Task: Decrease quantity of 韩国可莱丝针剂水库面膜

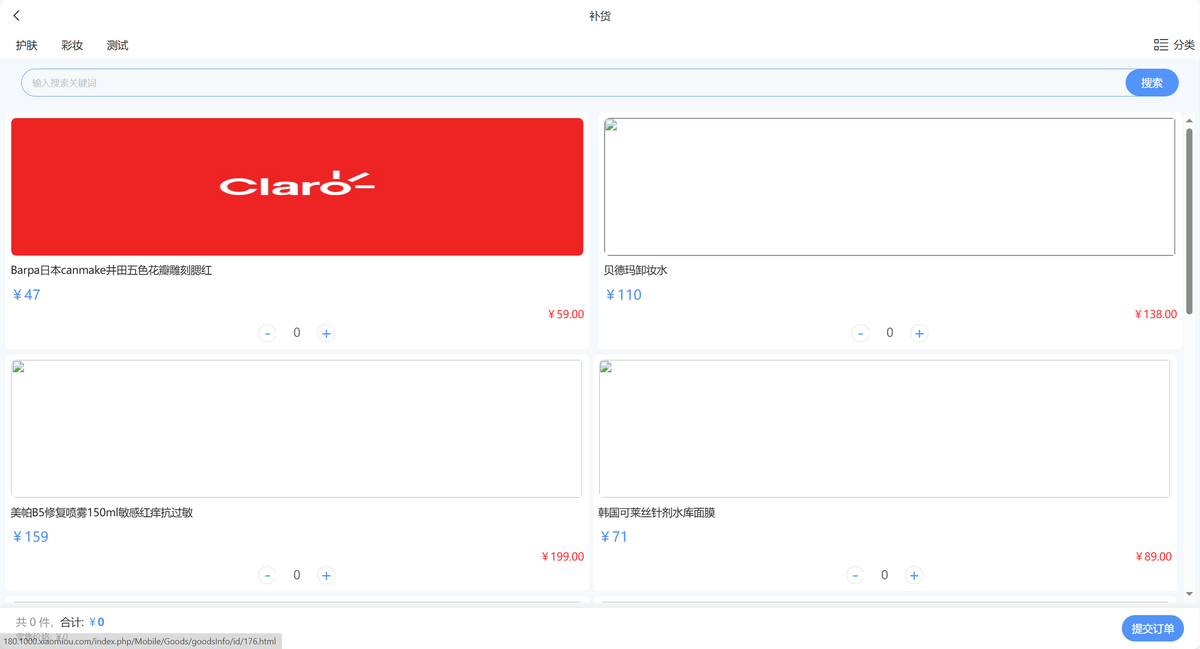Action: pyautogui.click(x=855, y=575)
